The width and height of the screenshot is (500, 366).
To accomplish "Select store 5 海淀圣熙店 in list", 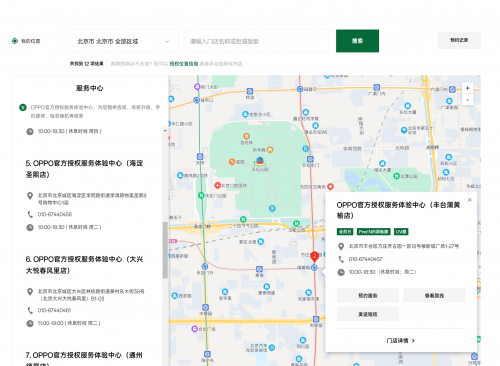I will 84,169.
